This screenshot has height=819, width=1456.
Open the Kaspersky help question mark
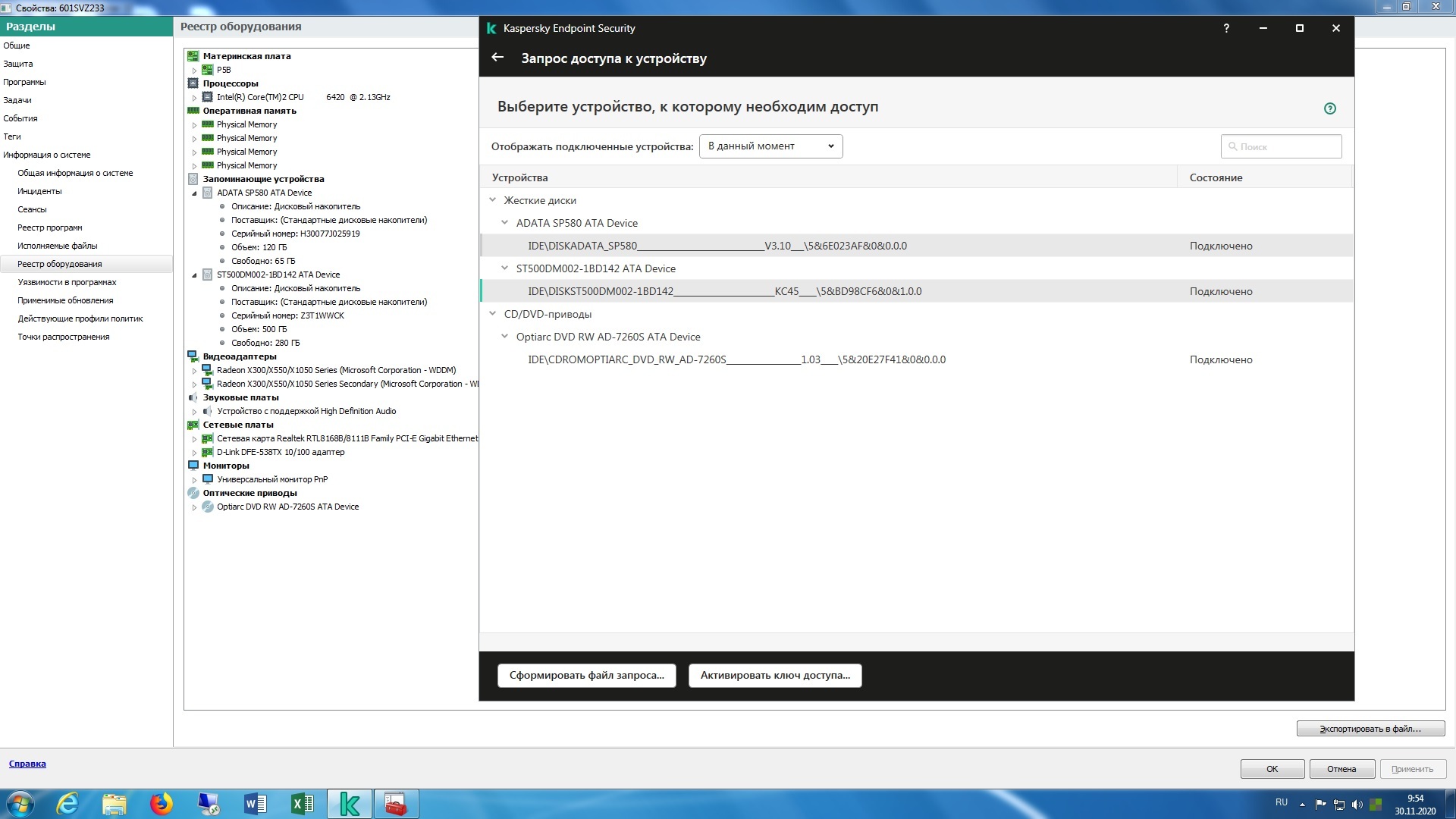pyautogui.click(x=1226, y=28)
